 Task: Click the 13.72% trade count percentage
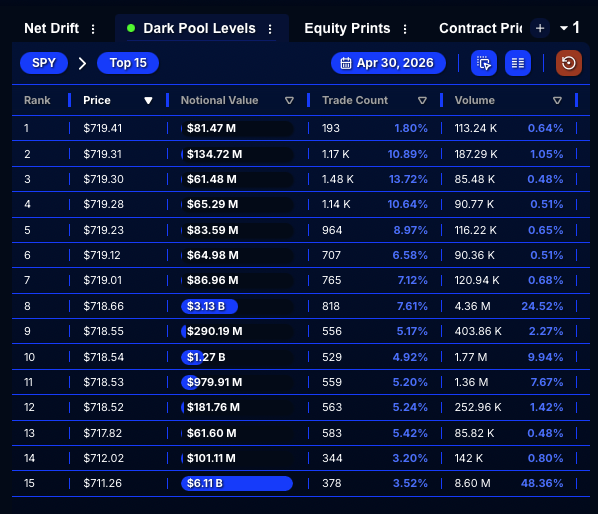(x=408, y=179)
